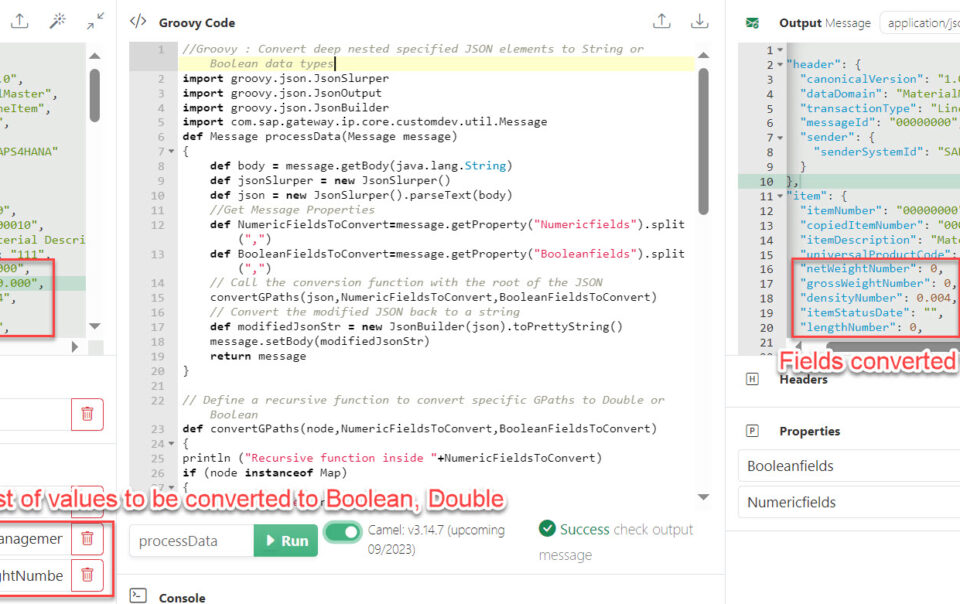
Task: Click the Headers section label
Action: coord(803,379)
